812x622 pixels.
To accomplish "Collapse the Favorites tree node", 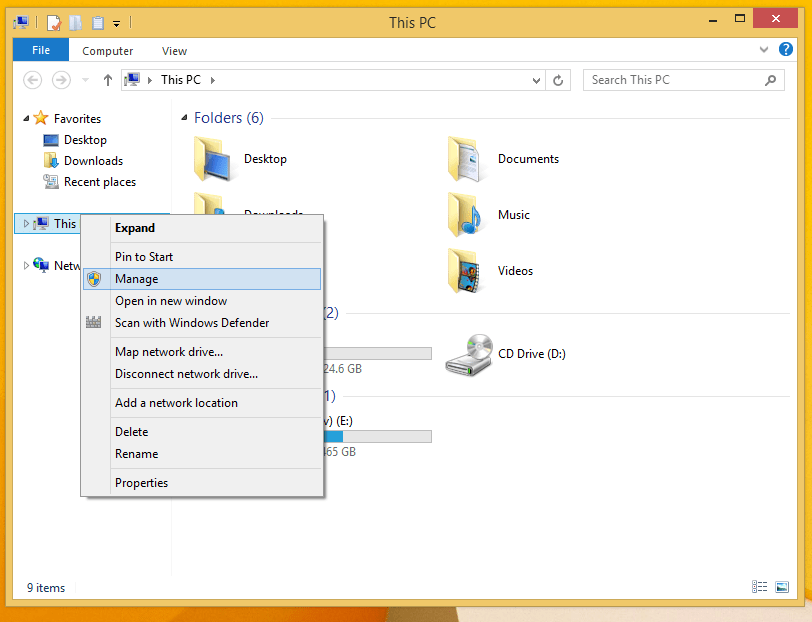I will click(x=26, y=119).
